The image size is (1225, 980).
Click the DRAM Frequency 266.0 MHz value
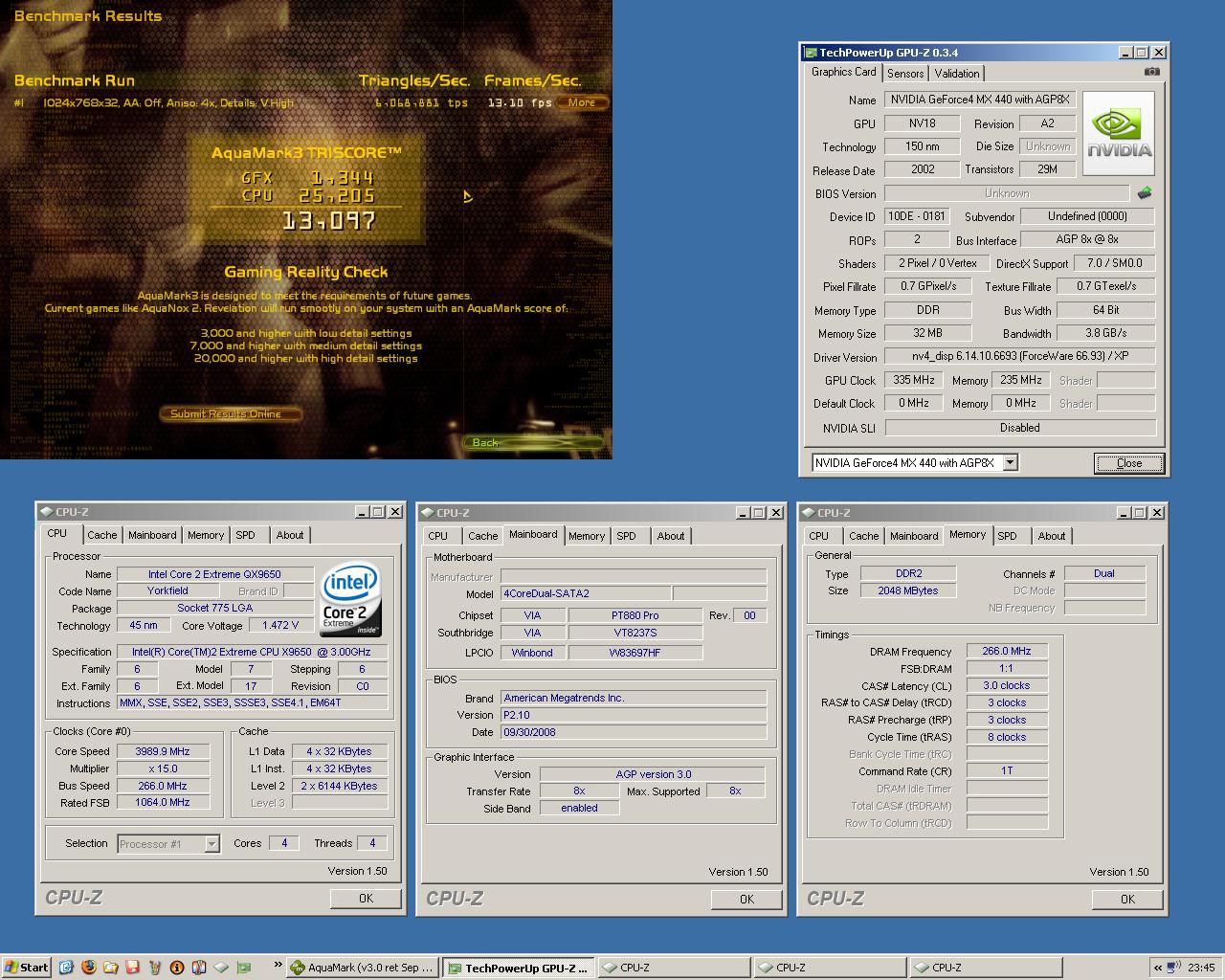pos(1007,651)
